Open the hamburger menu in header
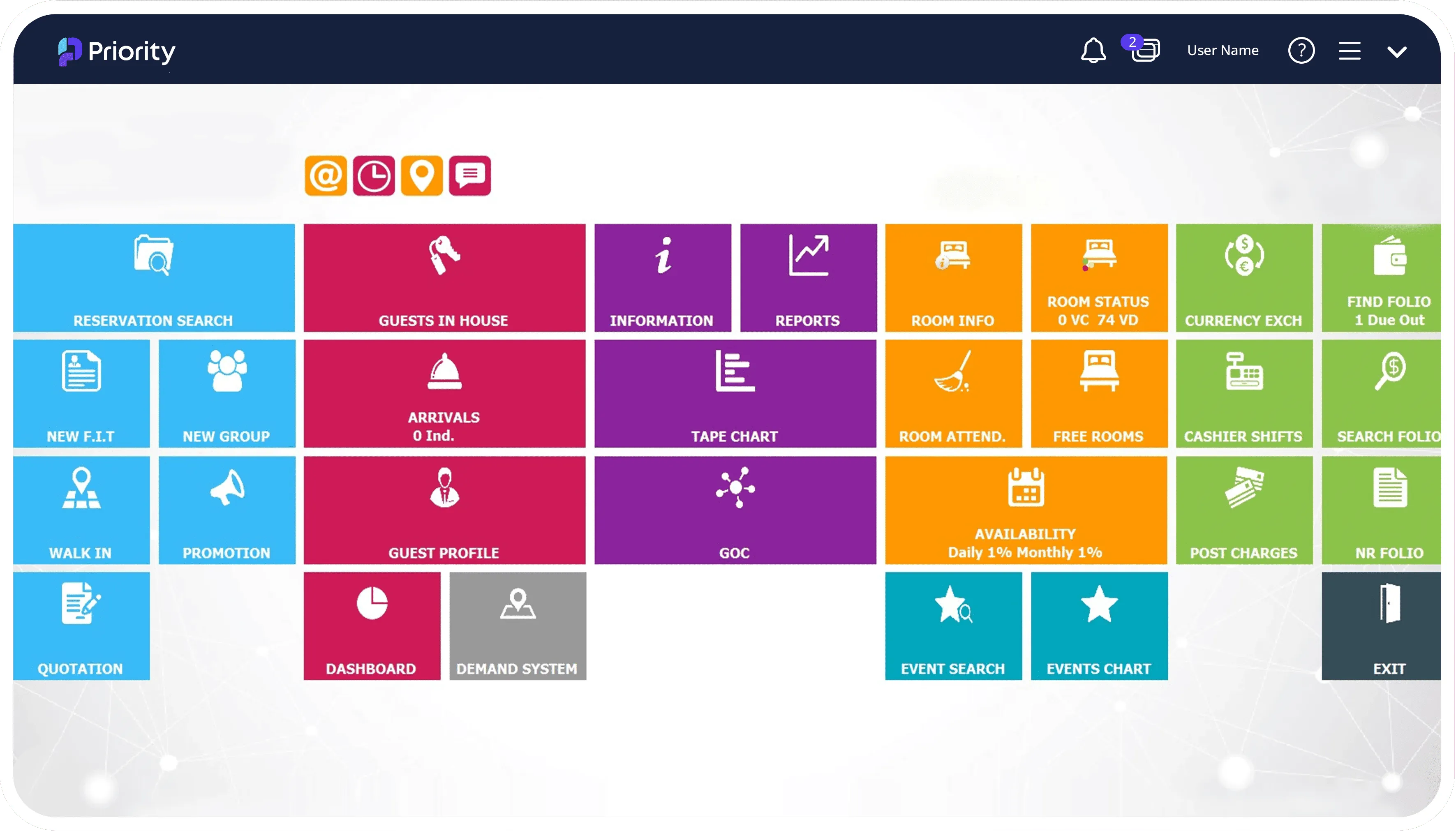The image size is (1456, 831). click(x=1349, y=51)
